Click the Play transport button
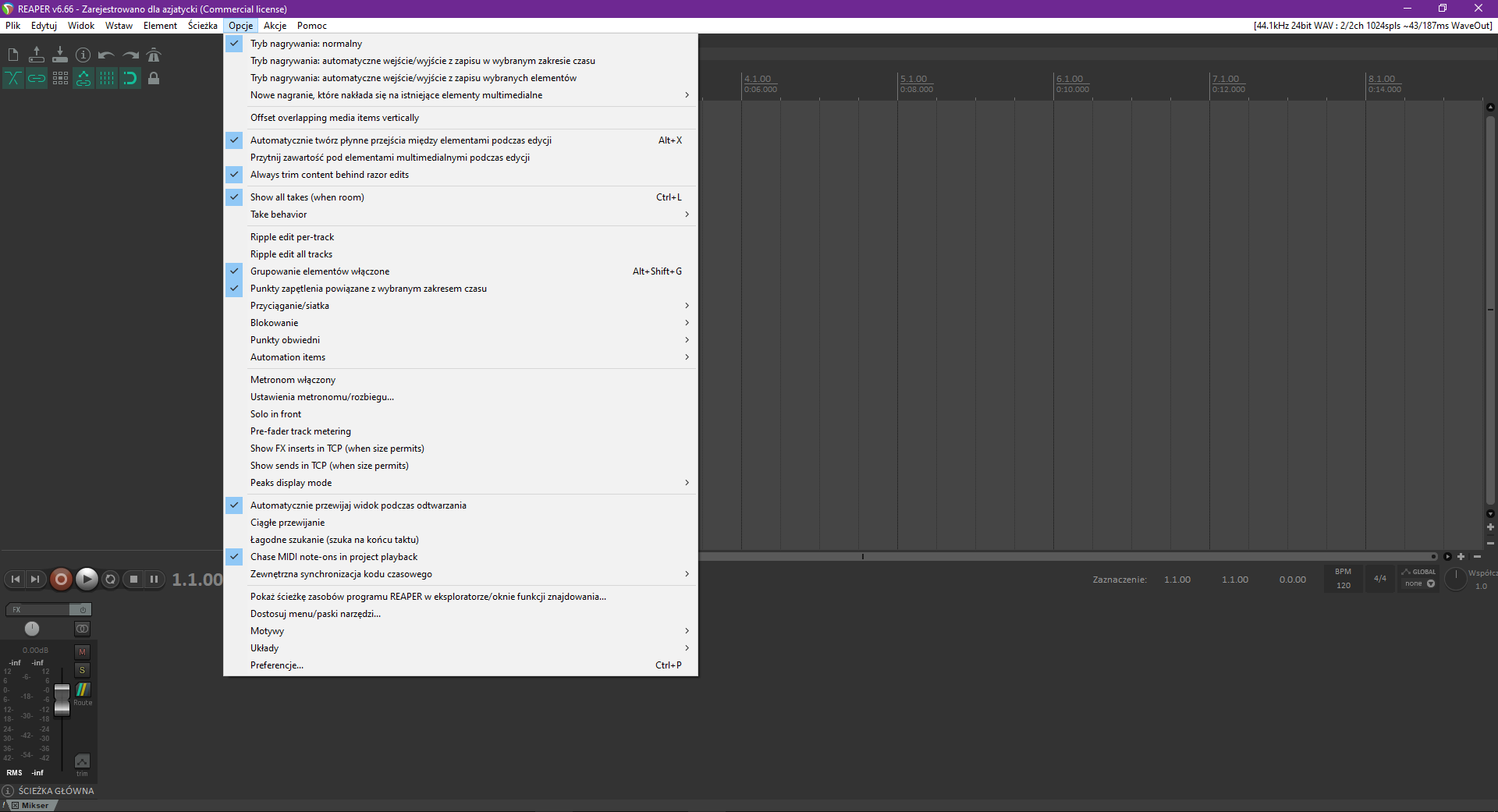The image size is (1498, 812). 87,579
